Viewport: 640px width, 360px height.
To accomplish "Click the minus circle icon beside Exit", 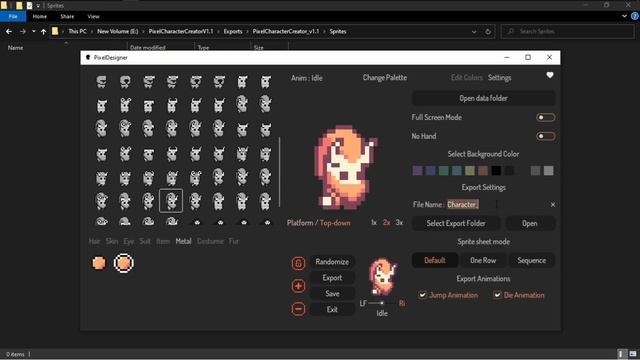I will click(298, 309).
